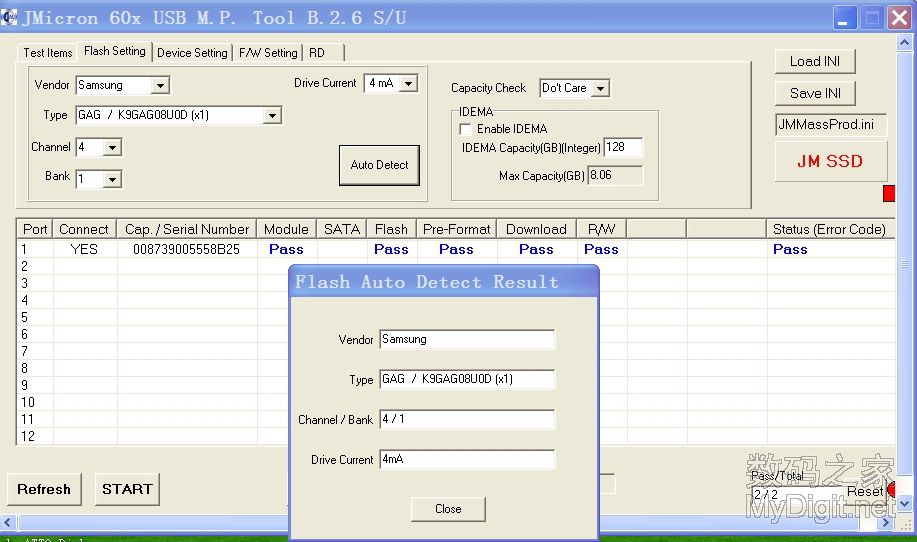Enable the IDEMA checkbox
Viewport: 917px width, 542px height.
click(x=466, y=129)
